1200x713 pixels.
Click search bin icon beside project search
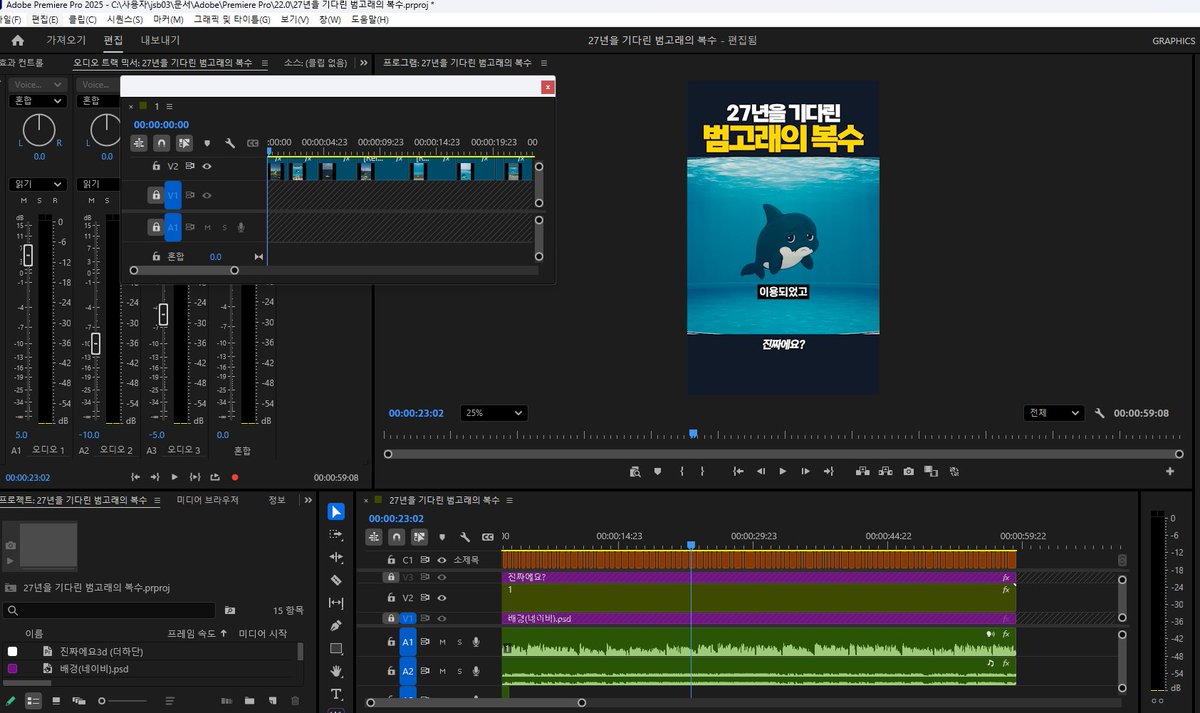tap(230, 610)
